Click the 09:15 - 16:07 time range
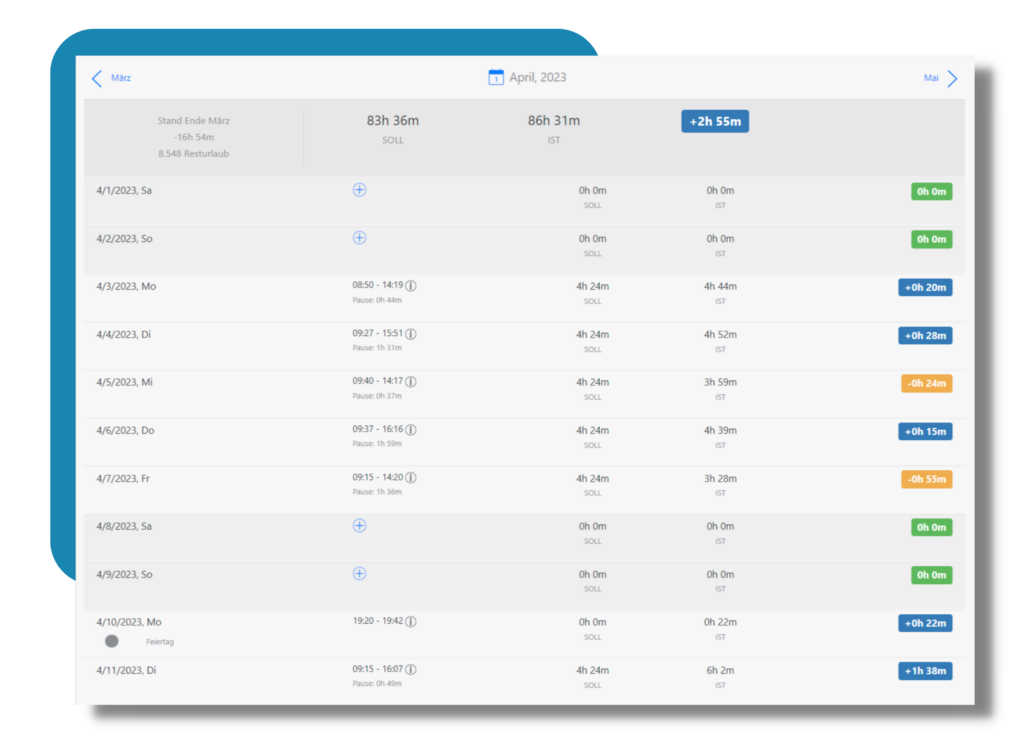 378,669
